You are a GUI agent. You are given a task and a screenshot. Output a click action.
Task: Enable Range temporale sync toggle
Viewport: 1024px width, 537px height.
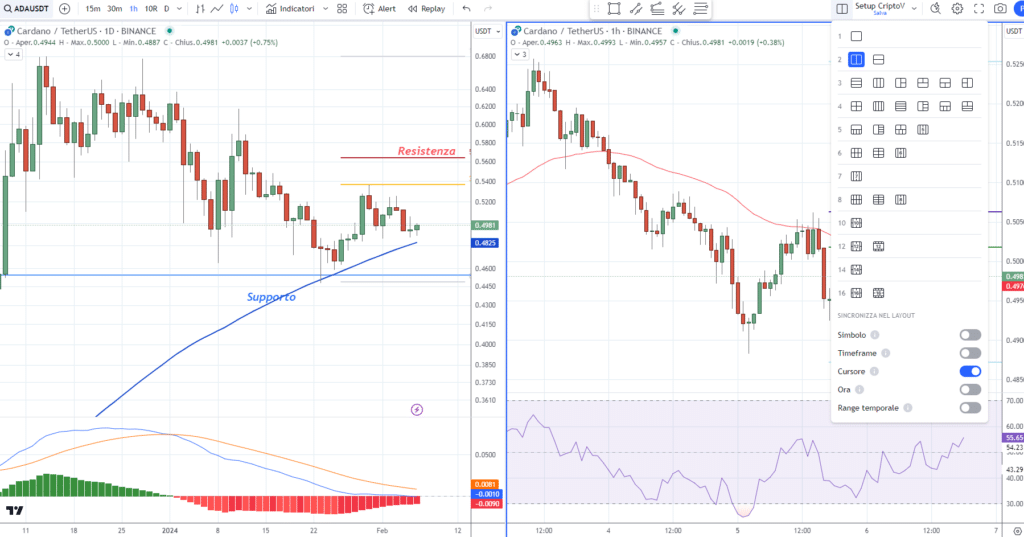(x=969, y=408)
